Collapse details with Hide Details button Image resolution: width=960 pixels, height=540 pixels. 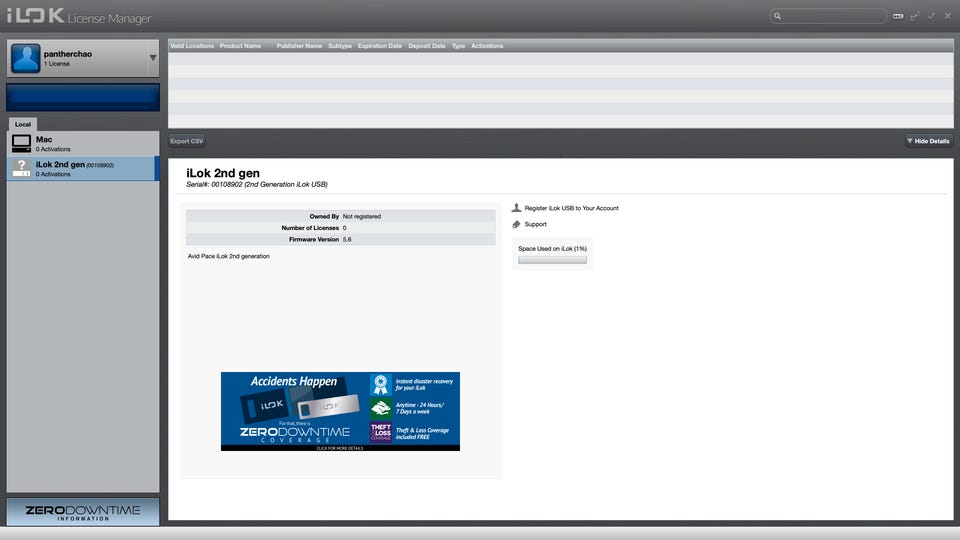pyautogui.click(x=928, y=141)
